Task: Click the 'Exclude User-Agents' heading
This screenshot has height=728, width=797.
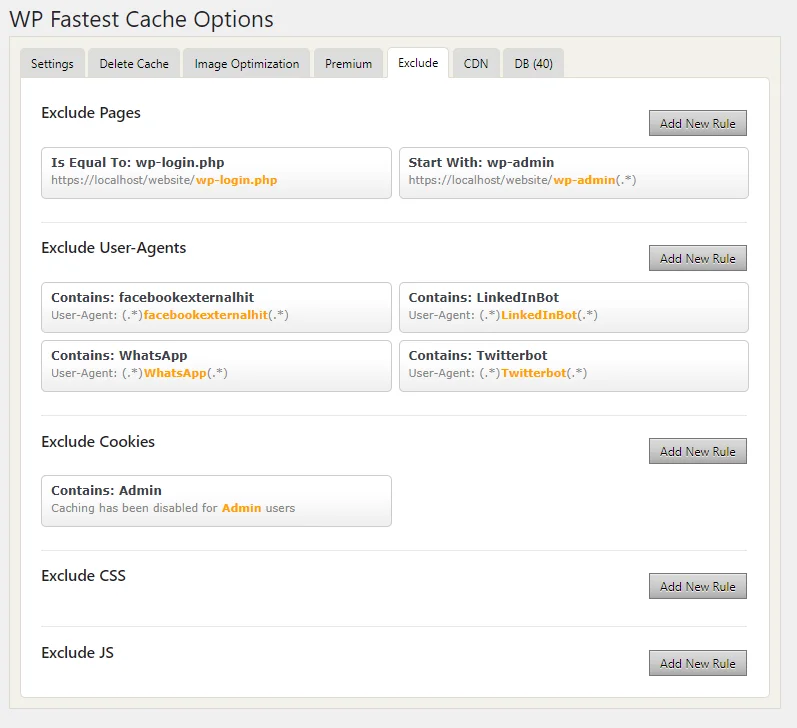Action: [x=114, y=248]
